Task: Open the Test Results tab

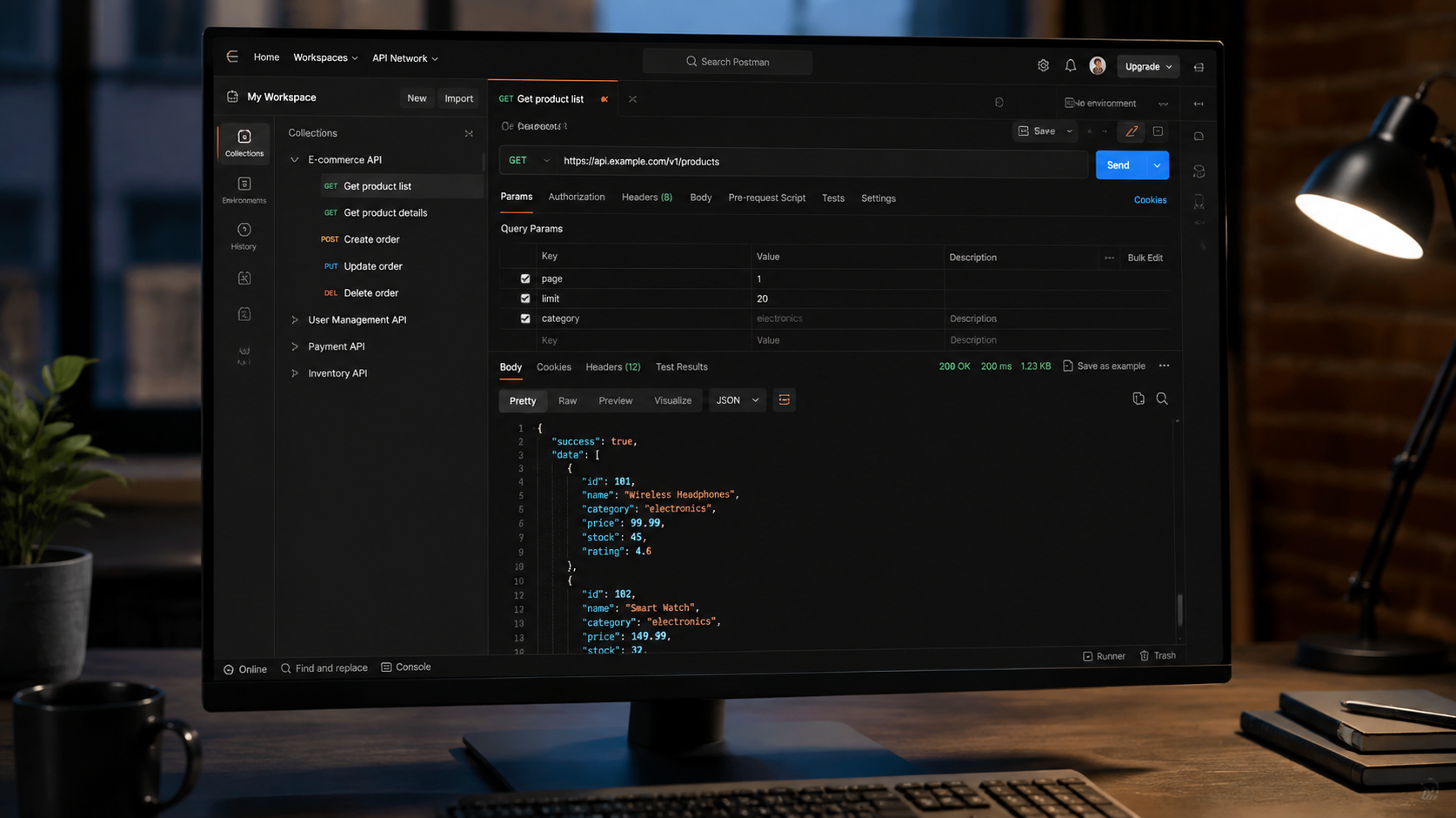Action: click(682, 367)
